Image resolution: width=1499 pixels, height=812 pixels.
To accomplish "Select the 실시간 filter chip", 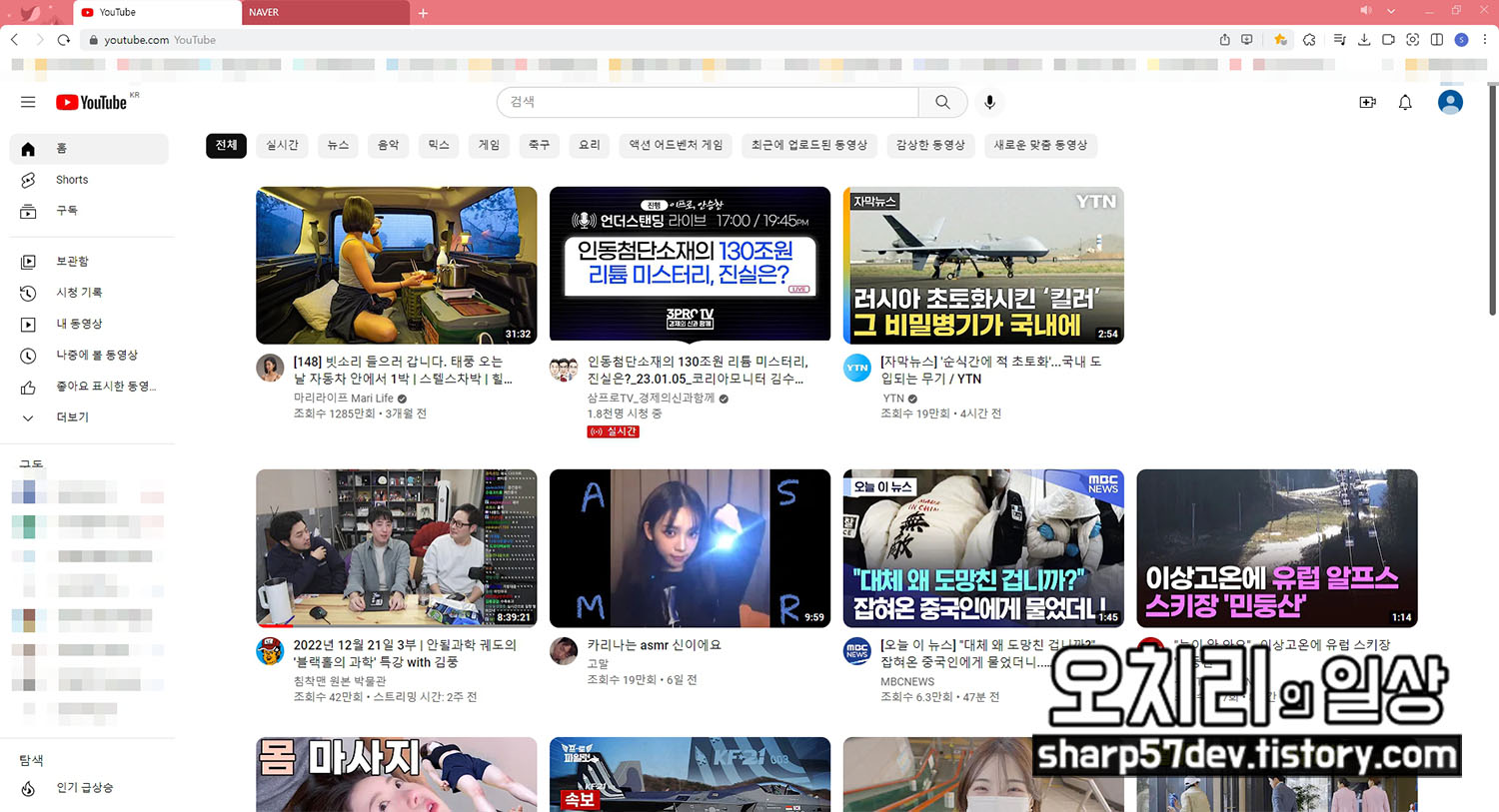I will click(283, 146).
